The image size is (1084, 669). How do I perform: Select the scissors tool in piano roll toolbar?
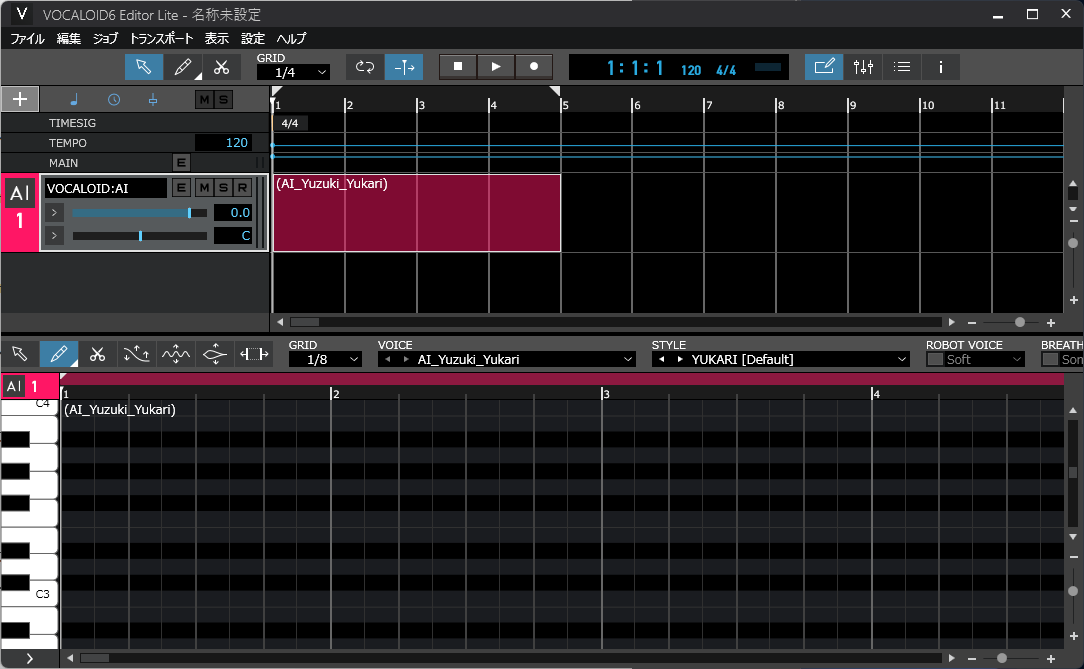pos(97,354)
